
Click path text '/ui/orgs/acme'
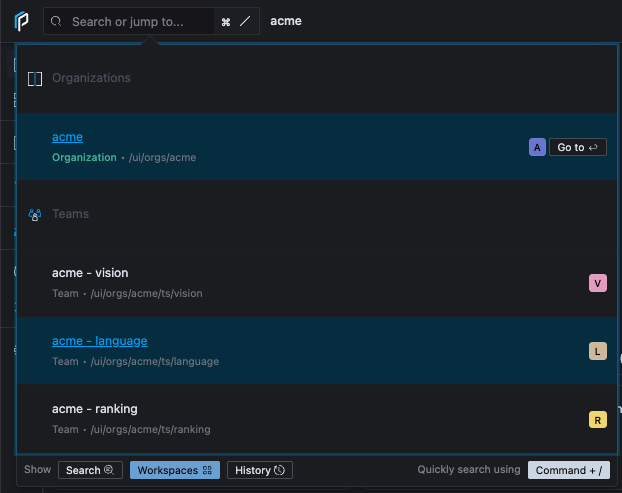coord(162,157)
